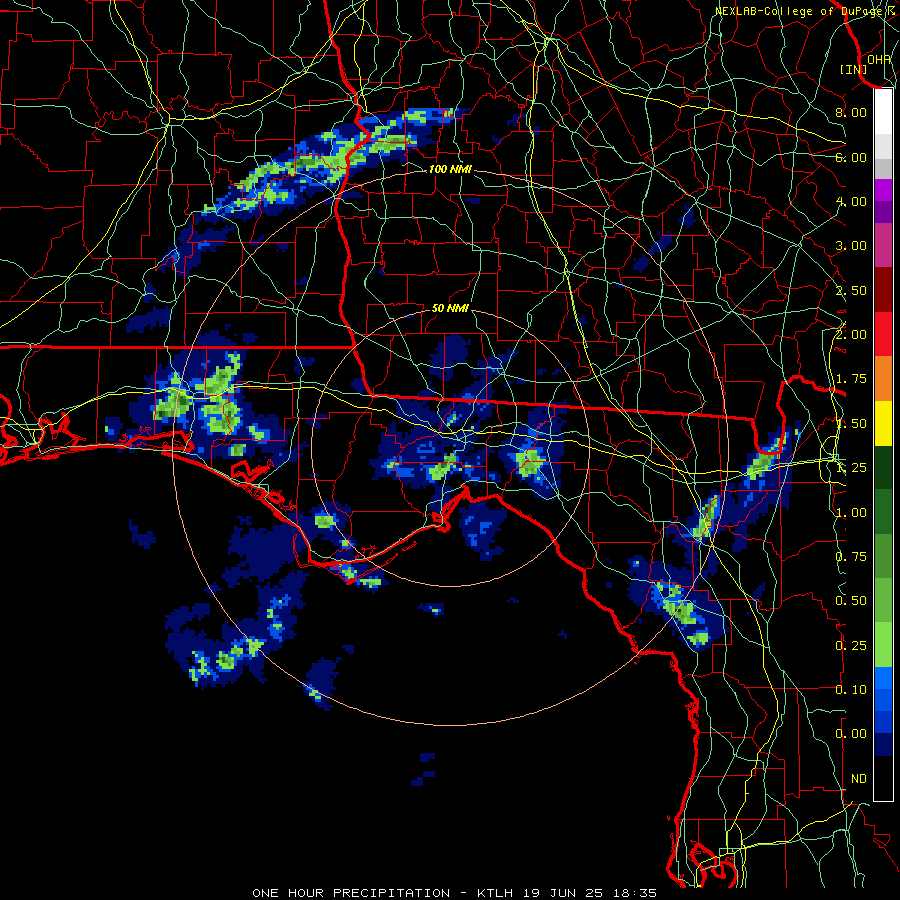Click the 2.50 legend value
Viewport: 900px width, 900px height.
(x=851, y=290)
